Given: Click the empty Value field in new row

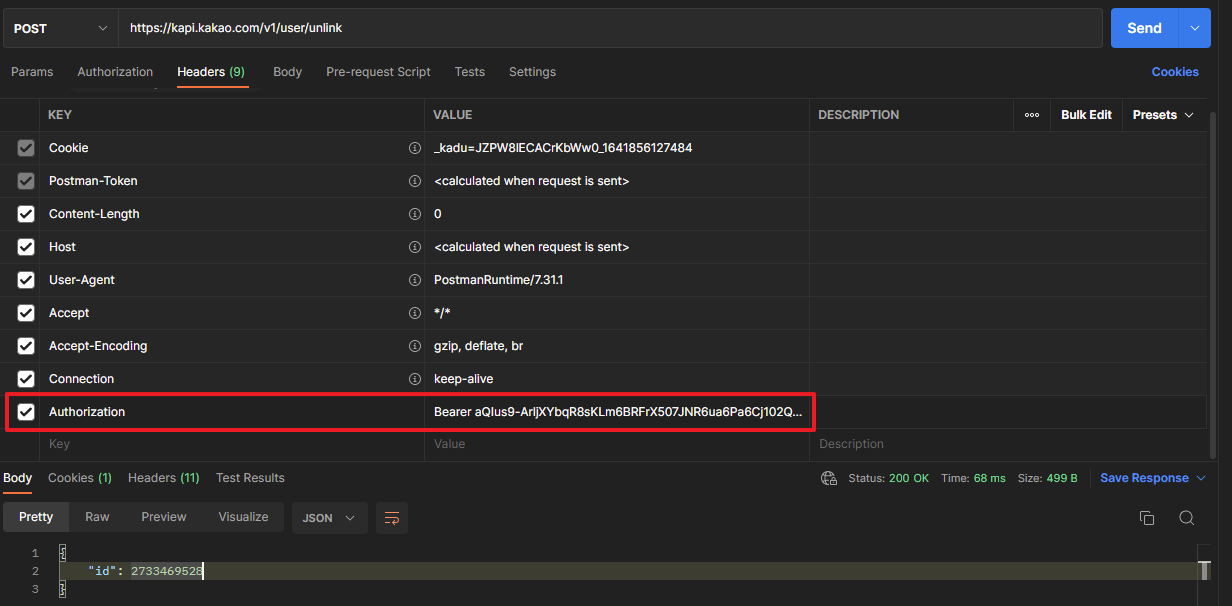Looking at the screenshot, I should 617,444.
